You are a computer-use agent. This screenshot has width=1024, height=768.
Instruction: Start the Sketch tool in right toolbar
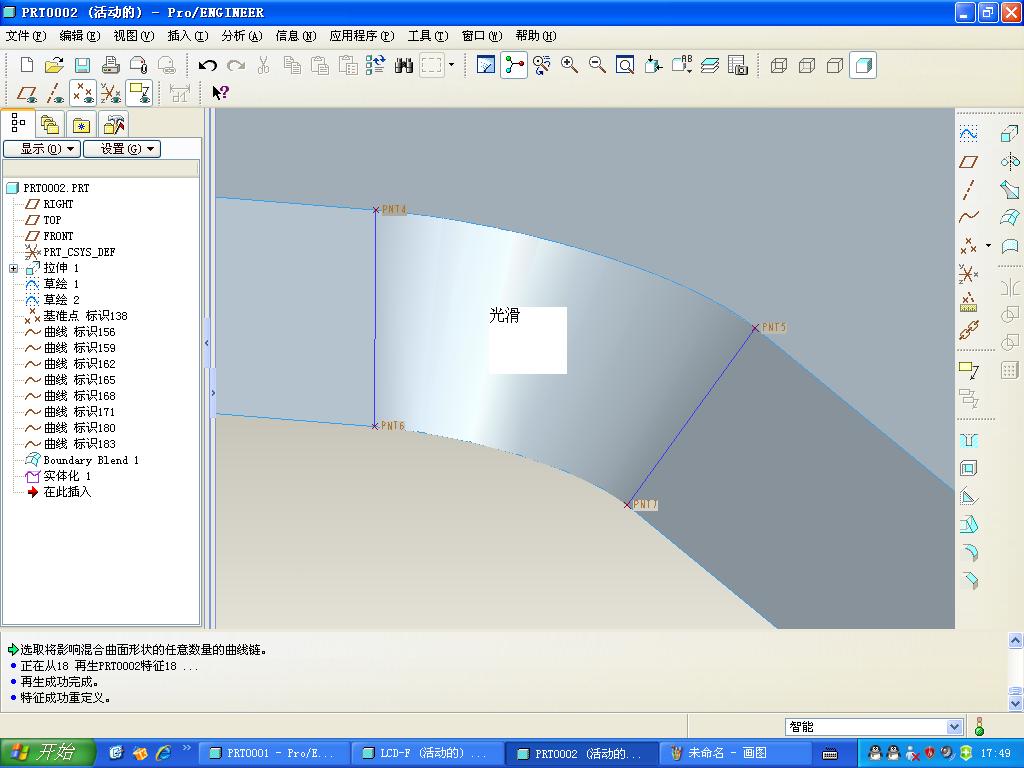968,134
